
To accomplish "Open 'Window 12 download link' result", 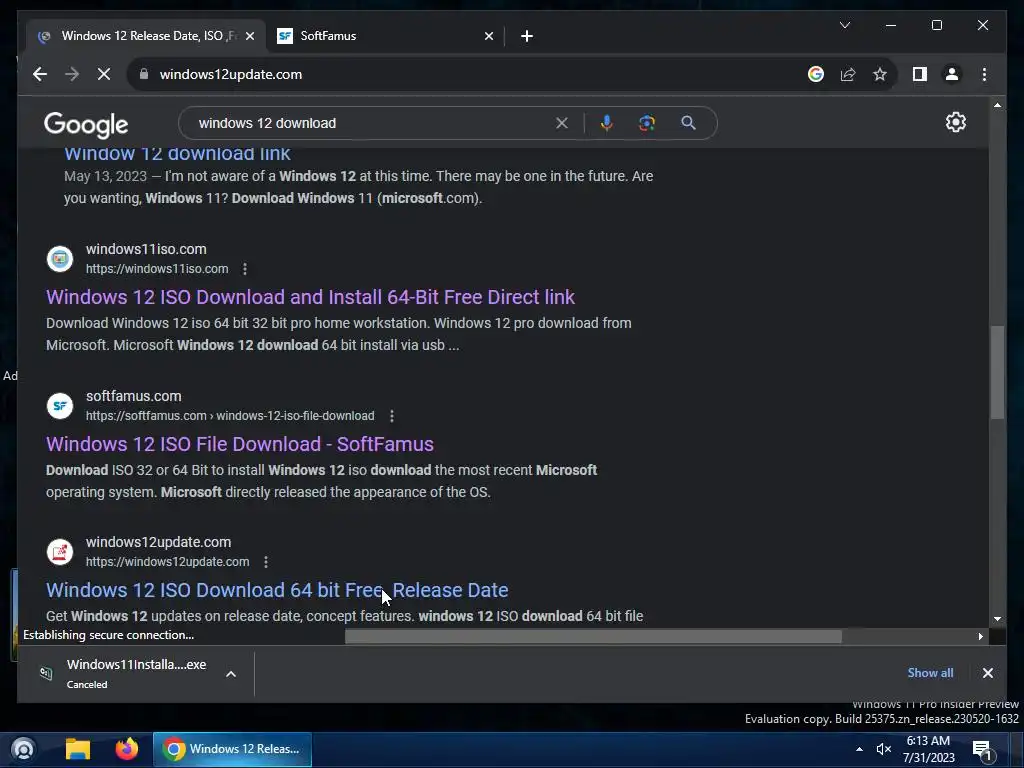I will tap(177, 153).
